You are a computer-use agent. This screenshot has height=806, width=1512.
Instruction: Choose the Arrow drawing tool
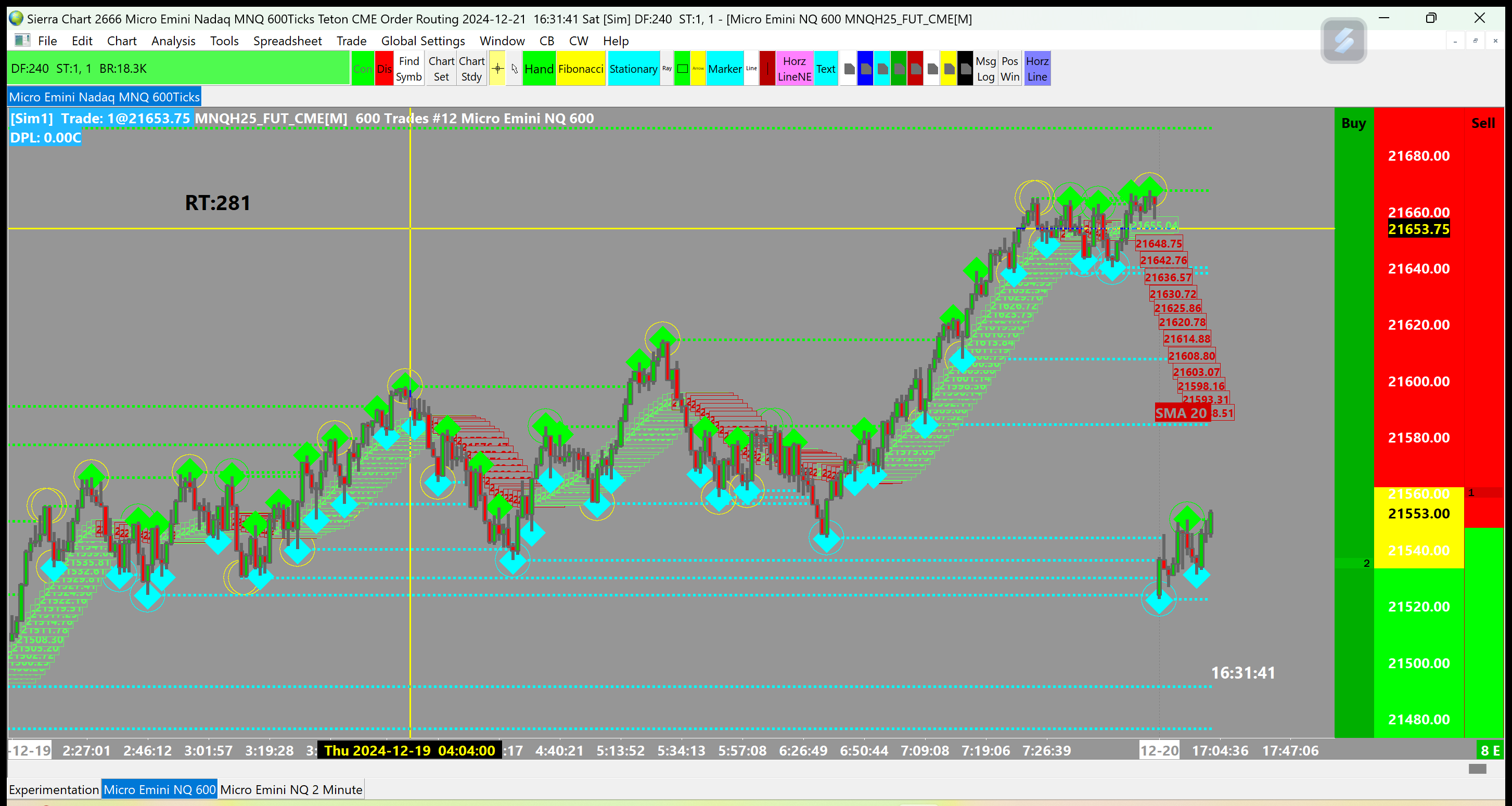click(x=698, y=69)
